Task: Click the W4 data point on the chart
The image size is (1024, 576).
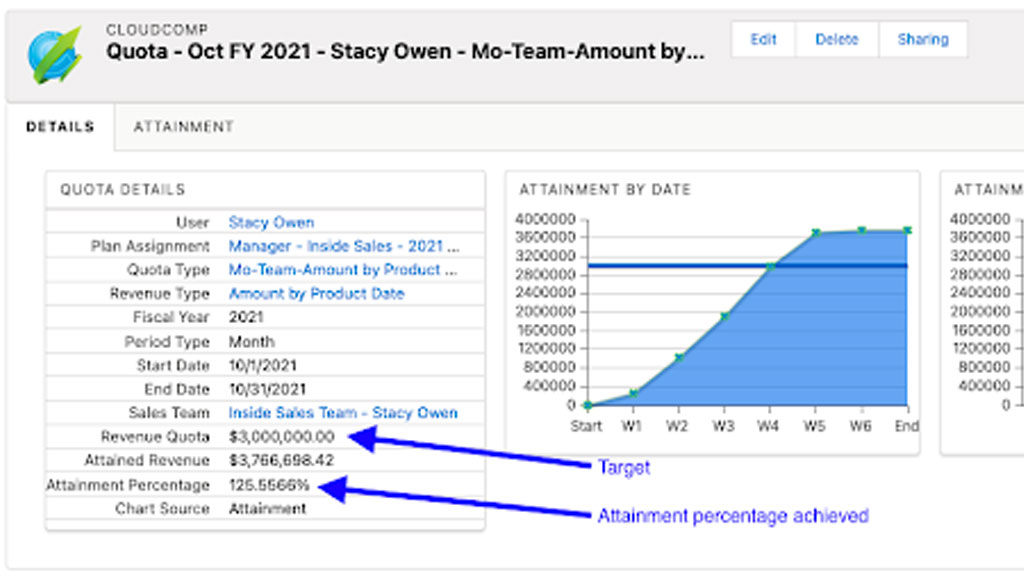Action: 770,266
